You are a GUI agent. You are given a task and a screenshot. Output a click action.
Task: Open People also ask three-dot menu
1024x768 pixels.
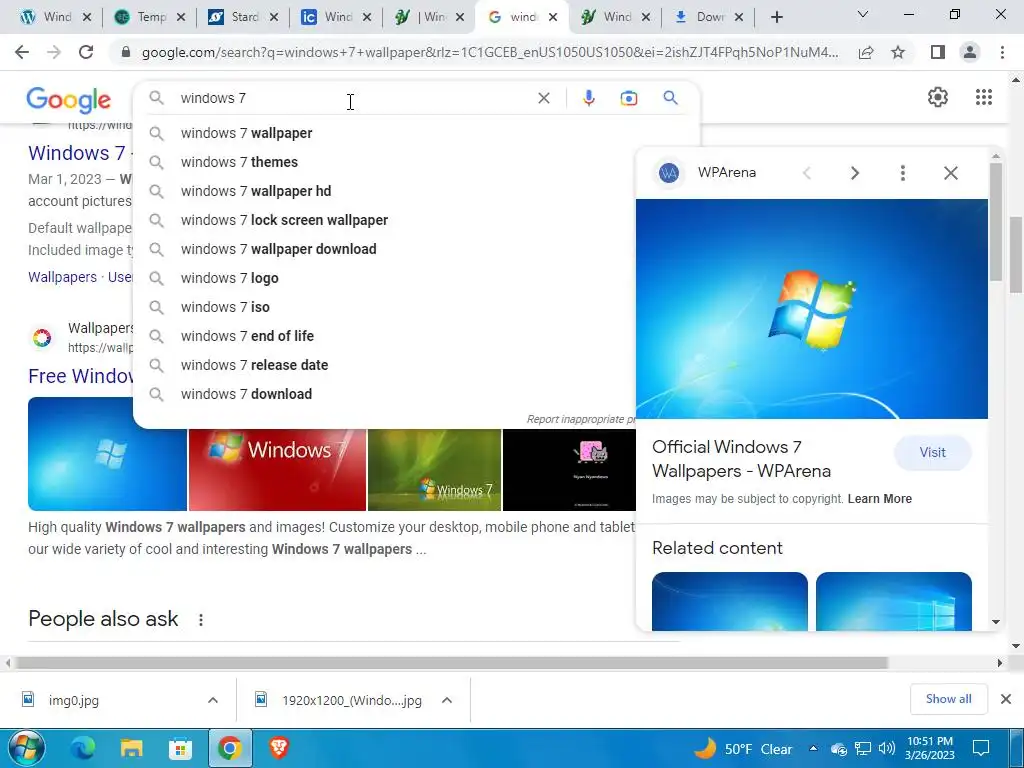click(200, 620)
